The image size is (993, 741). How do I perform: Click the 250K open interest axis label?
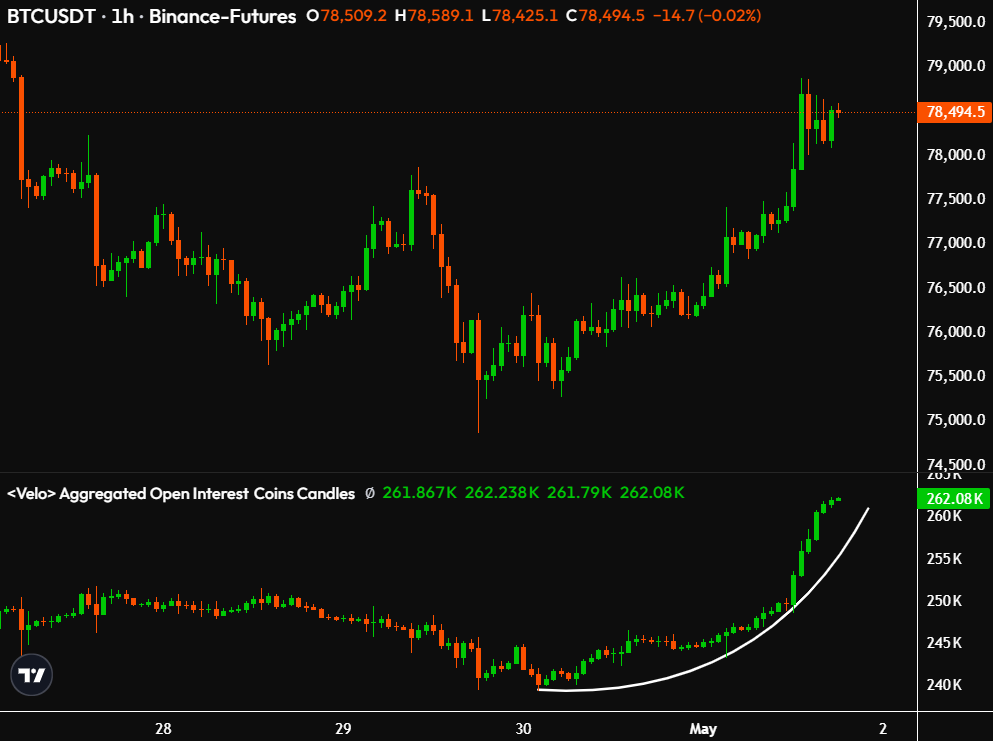944,600
